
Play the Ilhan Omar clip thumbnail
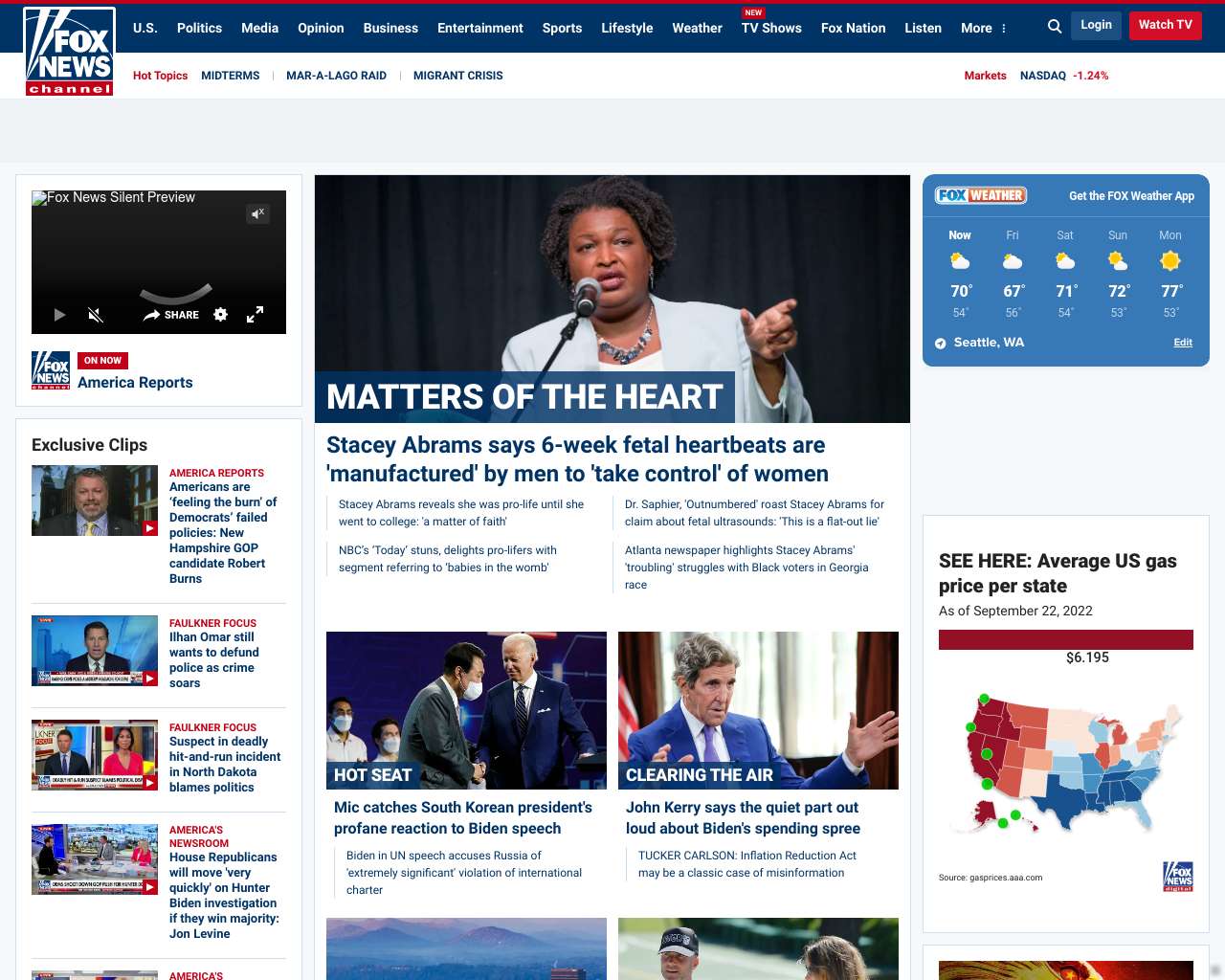(x=95, y=651)
